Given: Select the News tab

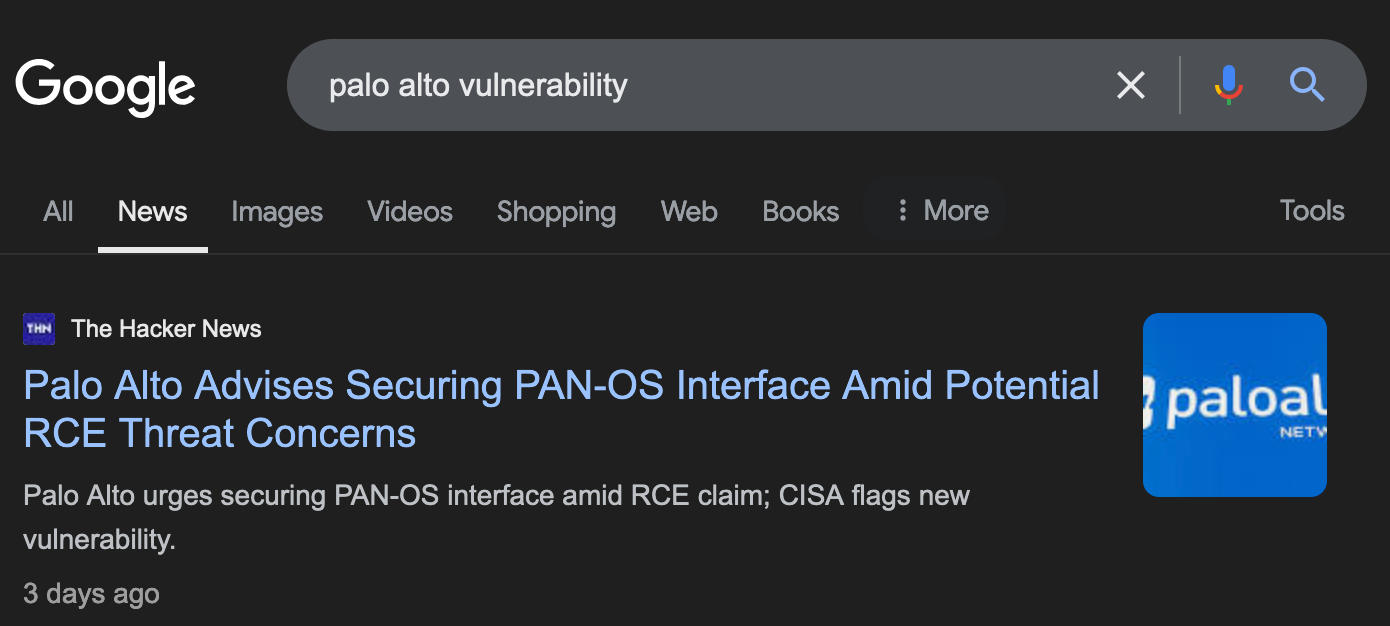Looking at the screenshot, I should (x=152, y=212).
